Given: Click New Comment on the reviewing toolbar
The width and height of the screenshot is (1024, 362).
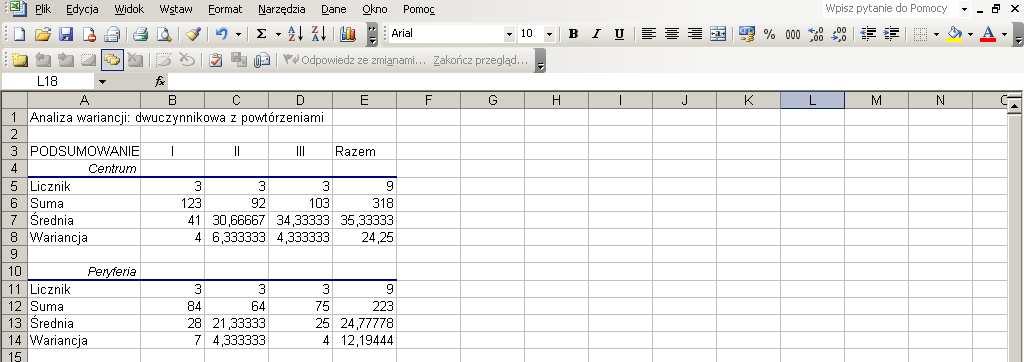Looking at the screenshot, I should (x=20, y=60).
